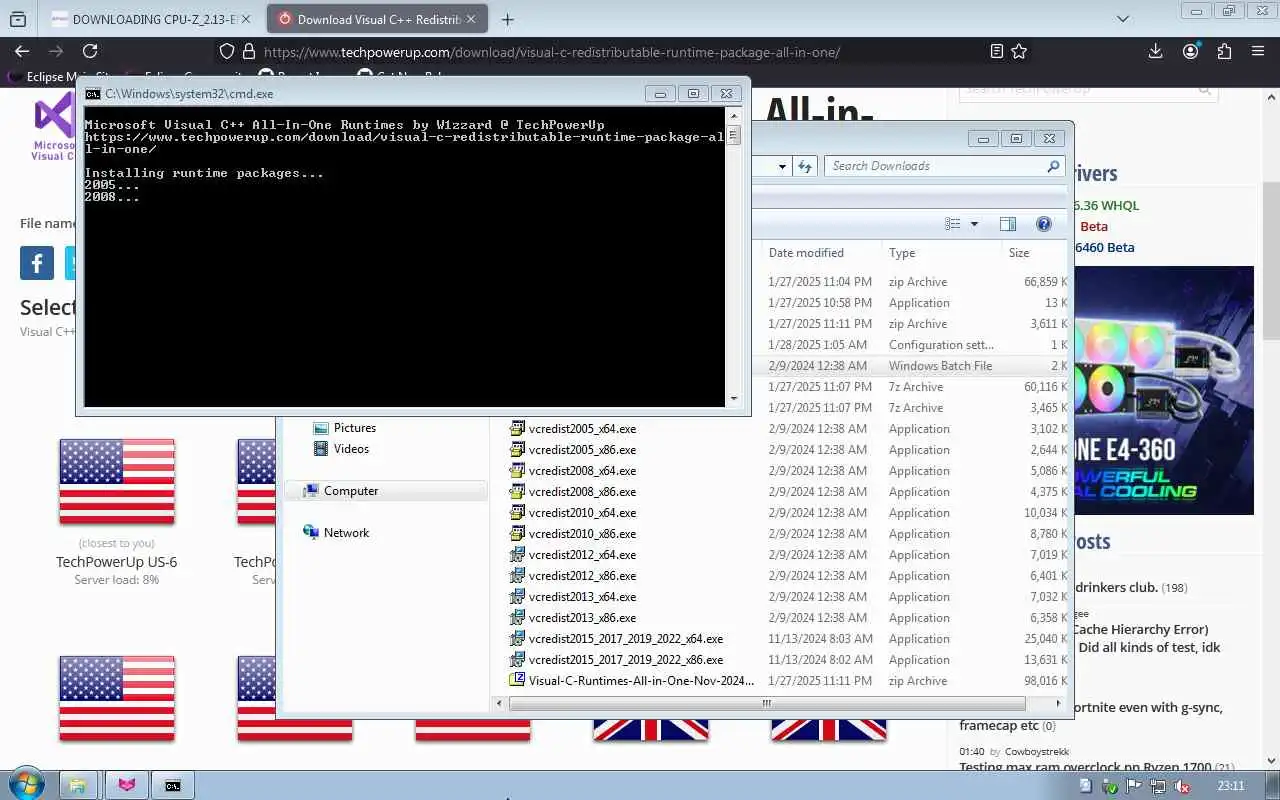Open the browser account icon
The image size is (1280, 800).
pos(1190,51)
